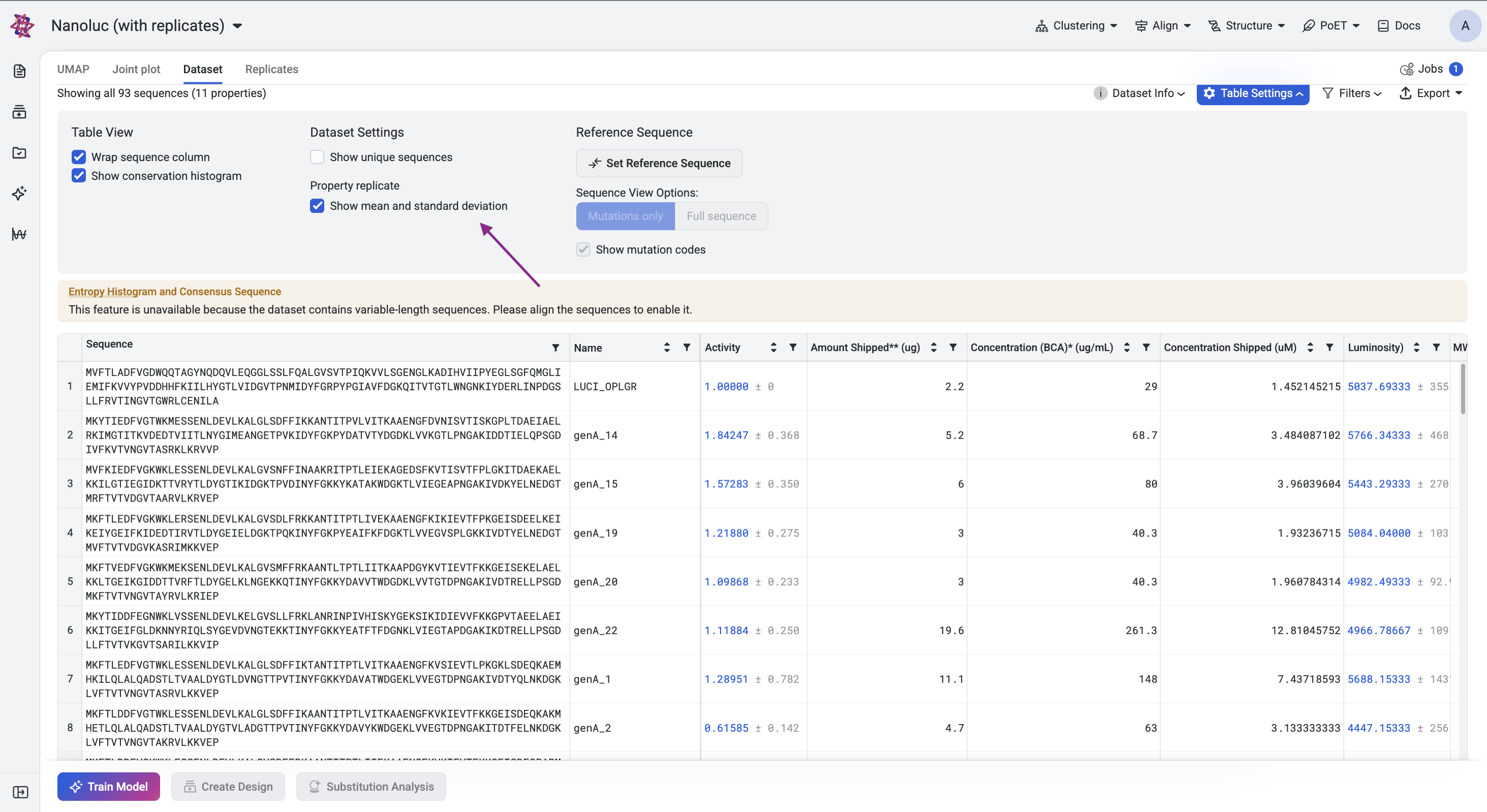Viewport: 1487px width, 812px height.
Task: Open the Align menu
Action: [1163, 25]
